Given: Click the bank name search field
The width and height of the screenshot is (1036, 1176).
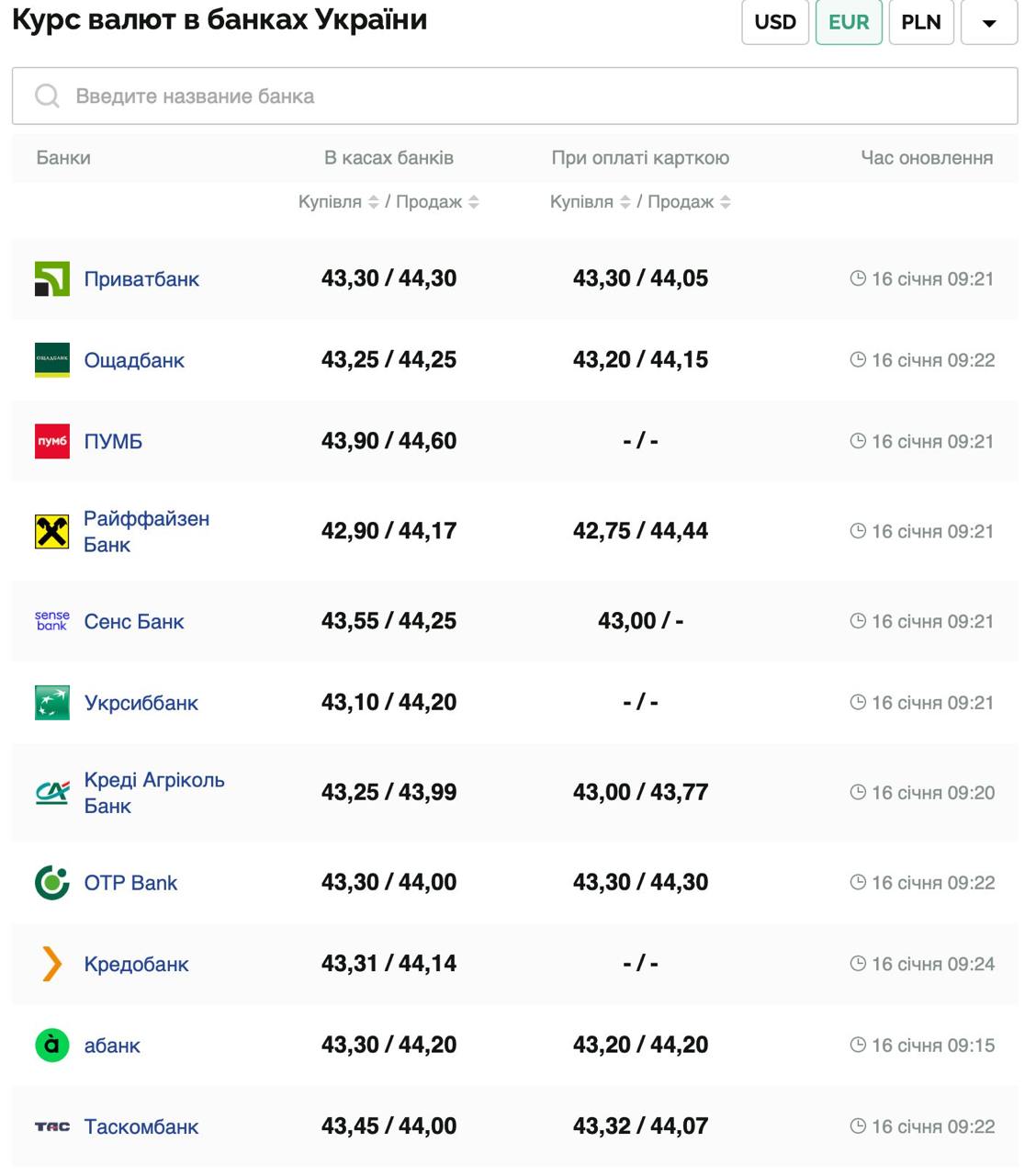Looking at the screenshot, I should click(x=514, y=96).
